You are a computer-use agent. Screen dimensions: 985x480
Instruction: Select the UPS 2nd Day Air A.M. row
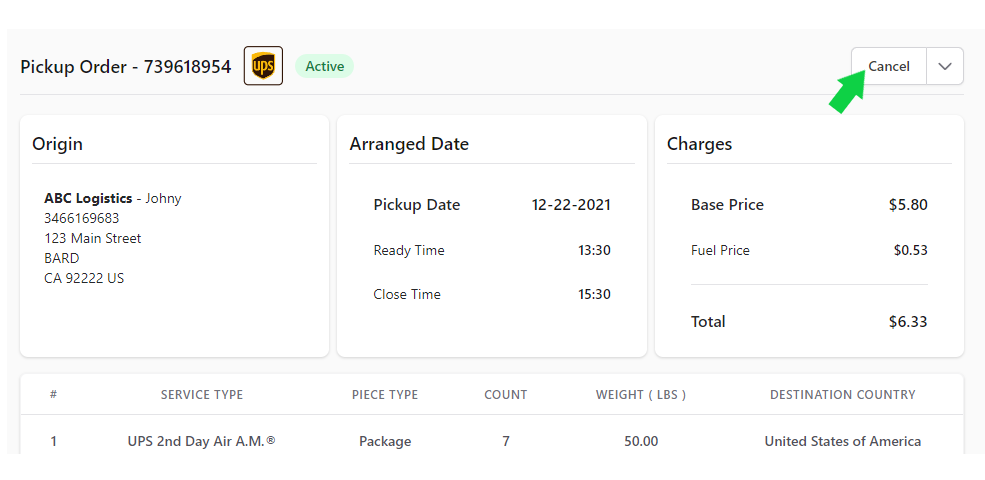492,442
